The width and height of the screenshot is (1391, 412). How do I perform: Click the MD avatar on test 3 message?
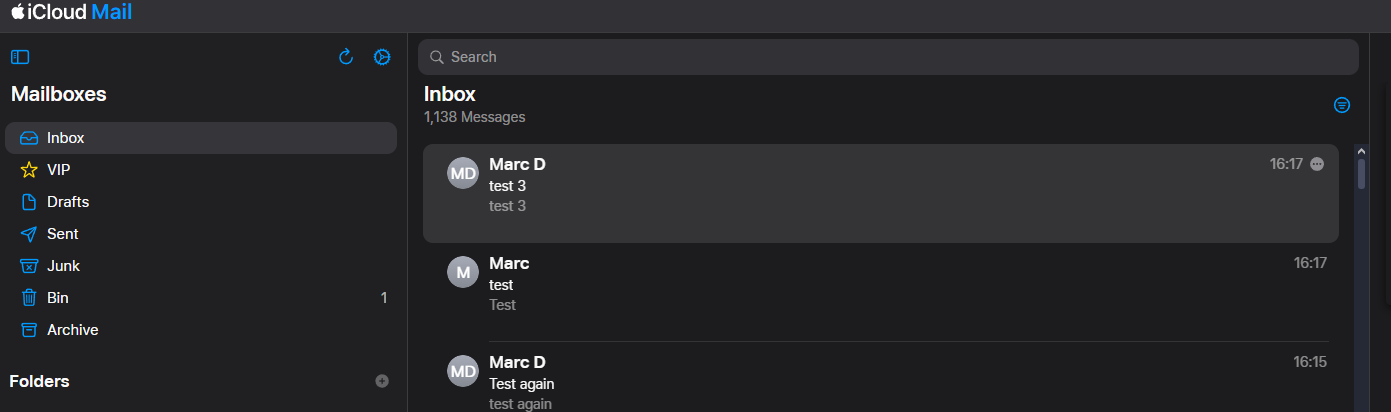click(463, 173)
